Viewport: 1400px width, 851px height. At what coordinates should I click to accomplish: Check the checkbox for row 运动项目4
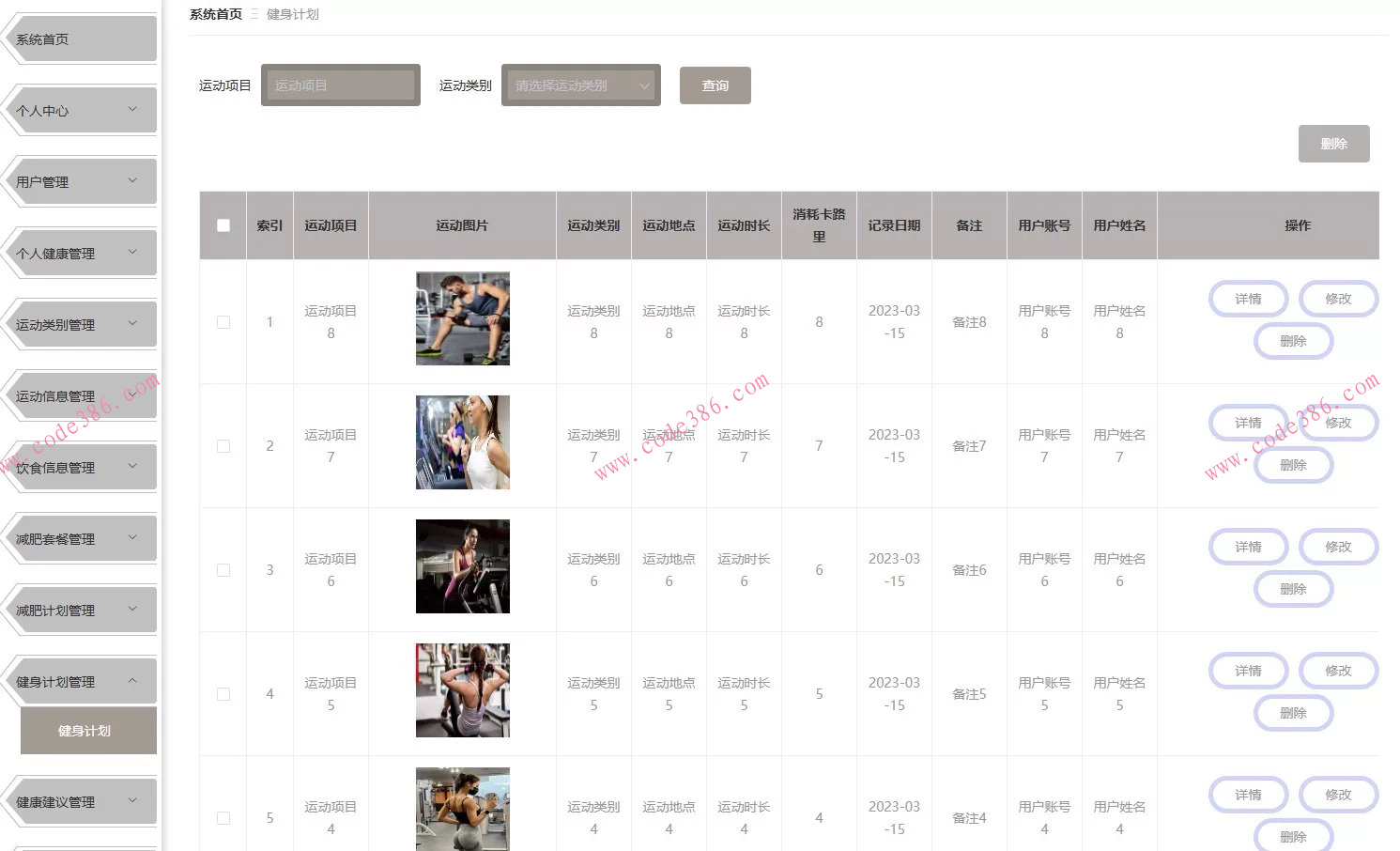223,818
